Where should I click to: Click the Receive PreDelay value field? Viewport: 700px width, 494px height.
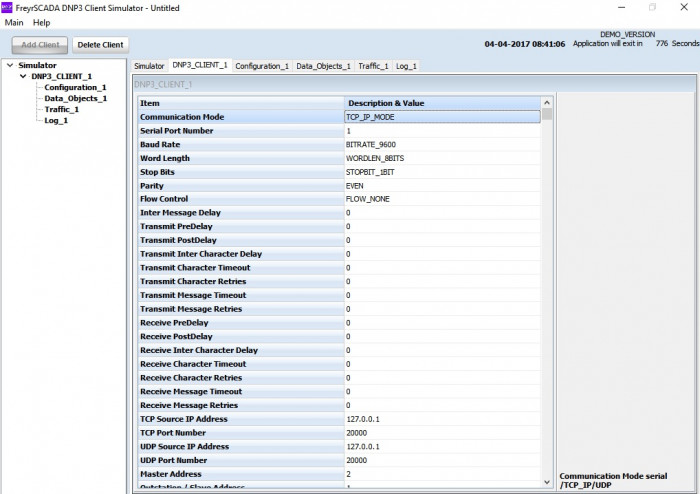442,323
